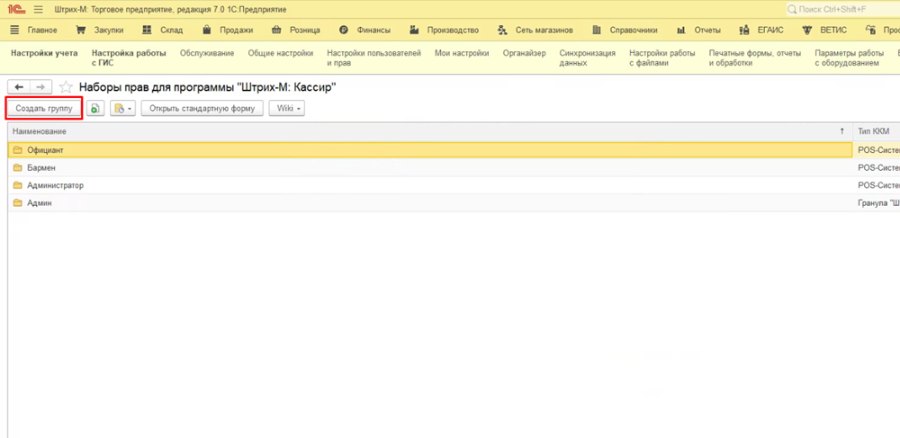The width and height of the screenshot is (900, 438).
Task: Go to the Продажи bag section
Action: 228,30
